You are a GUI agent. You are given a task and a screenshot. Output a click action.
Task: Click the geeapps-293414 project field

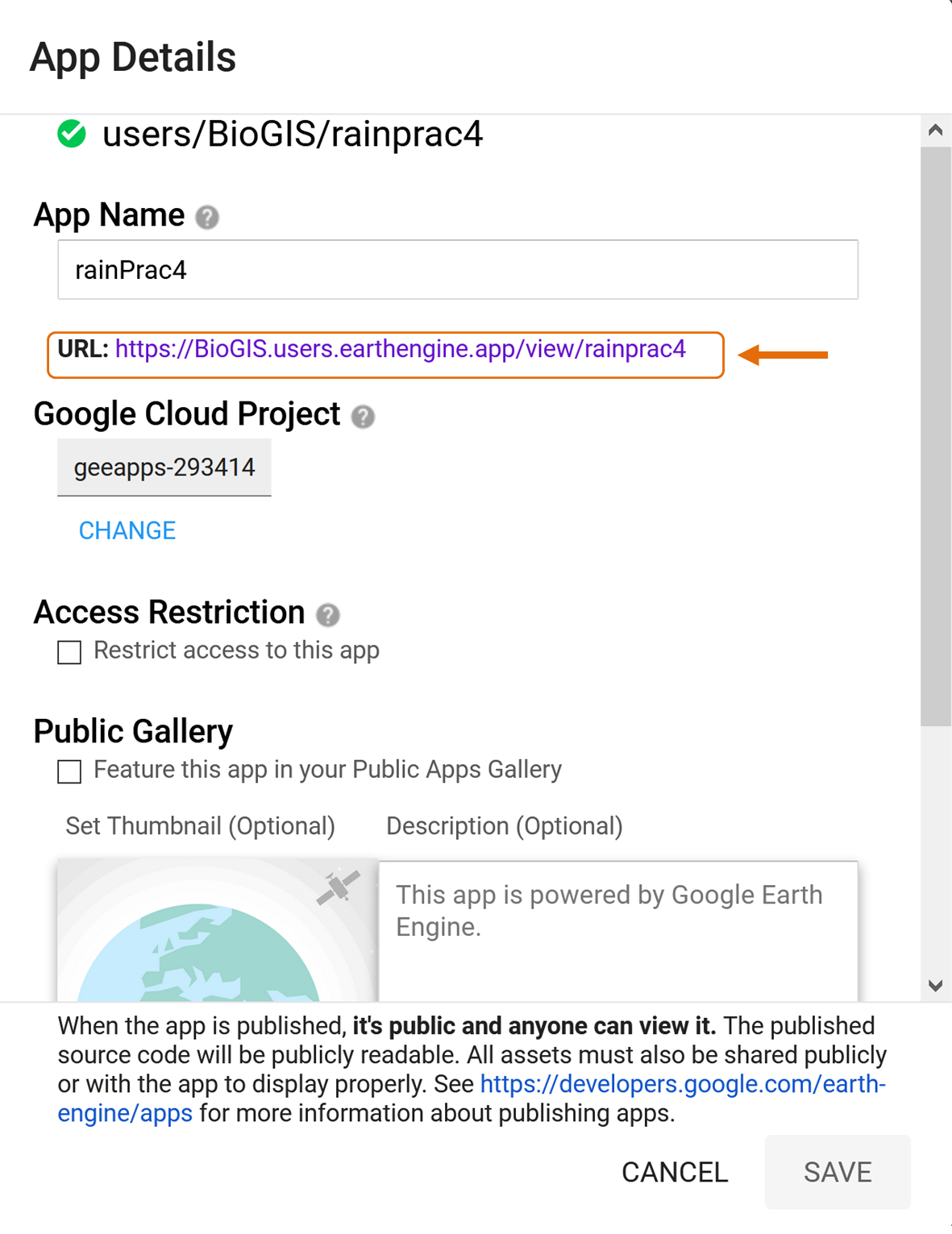tap(164, 467)
